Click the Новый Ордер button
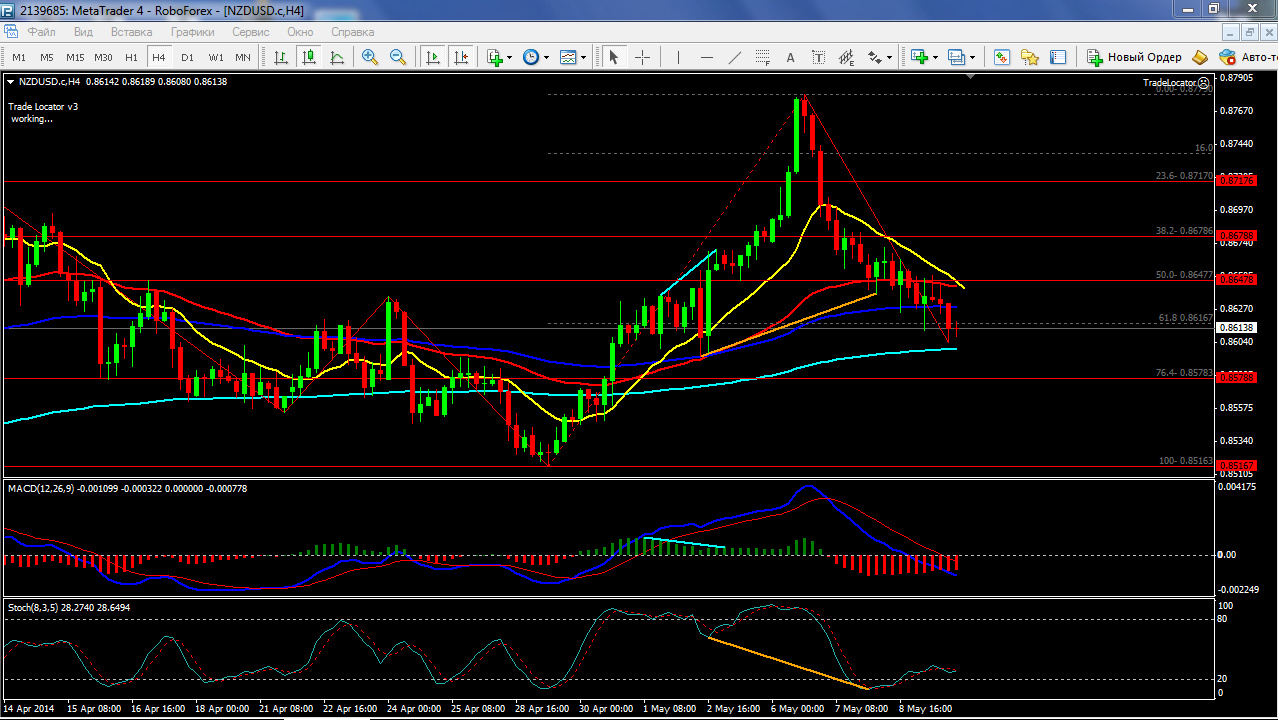 [x=1134, y=57]
